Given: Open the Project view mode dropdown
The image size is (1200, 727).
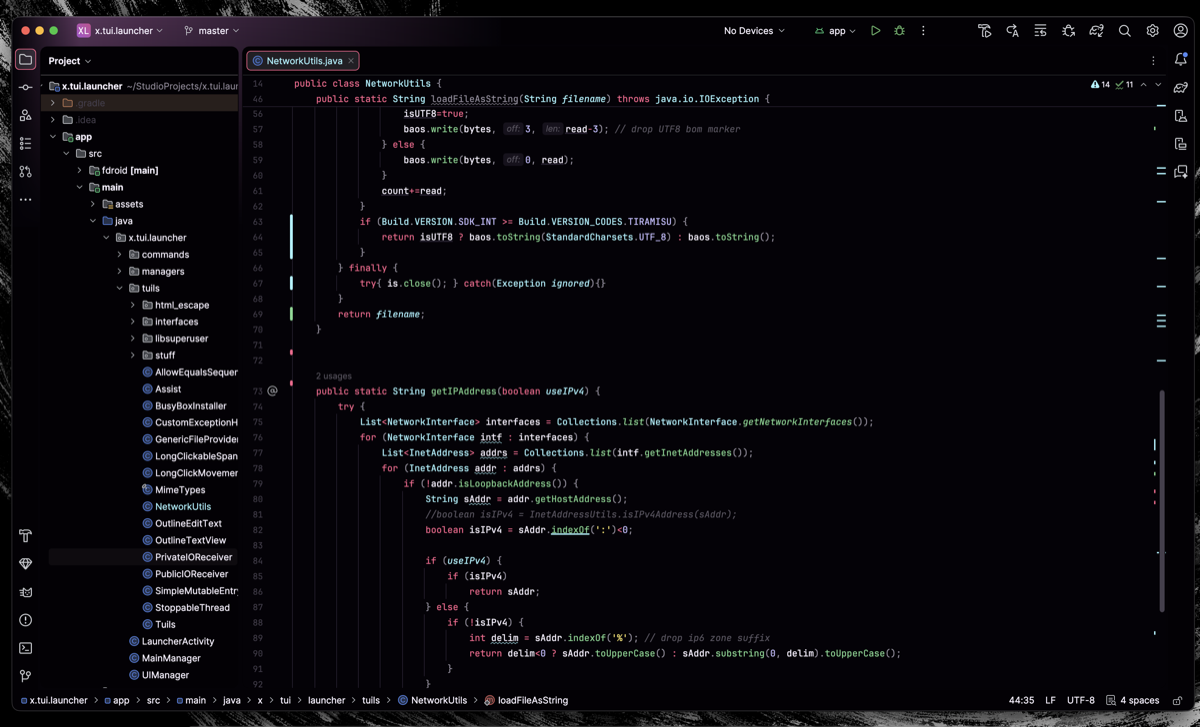Looking at the screenshot, I should coord(70,61).
